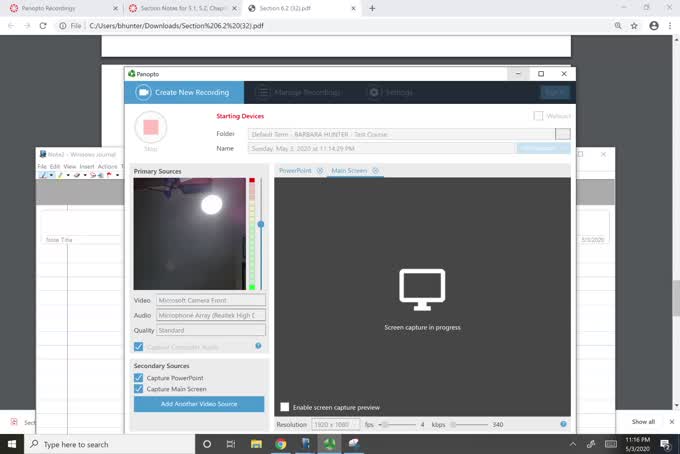Enable screen capture preview checkbox
The height and width of the screenshot is (454, 680).
click(285, 407)
